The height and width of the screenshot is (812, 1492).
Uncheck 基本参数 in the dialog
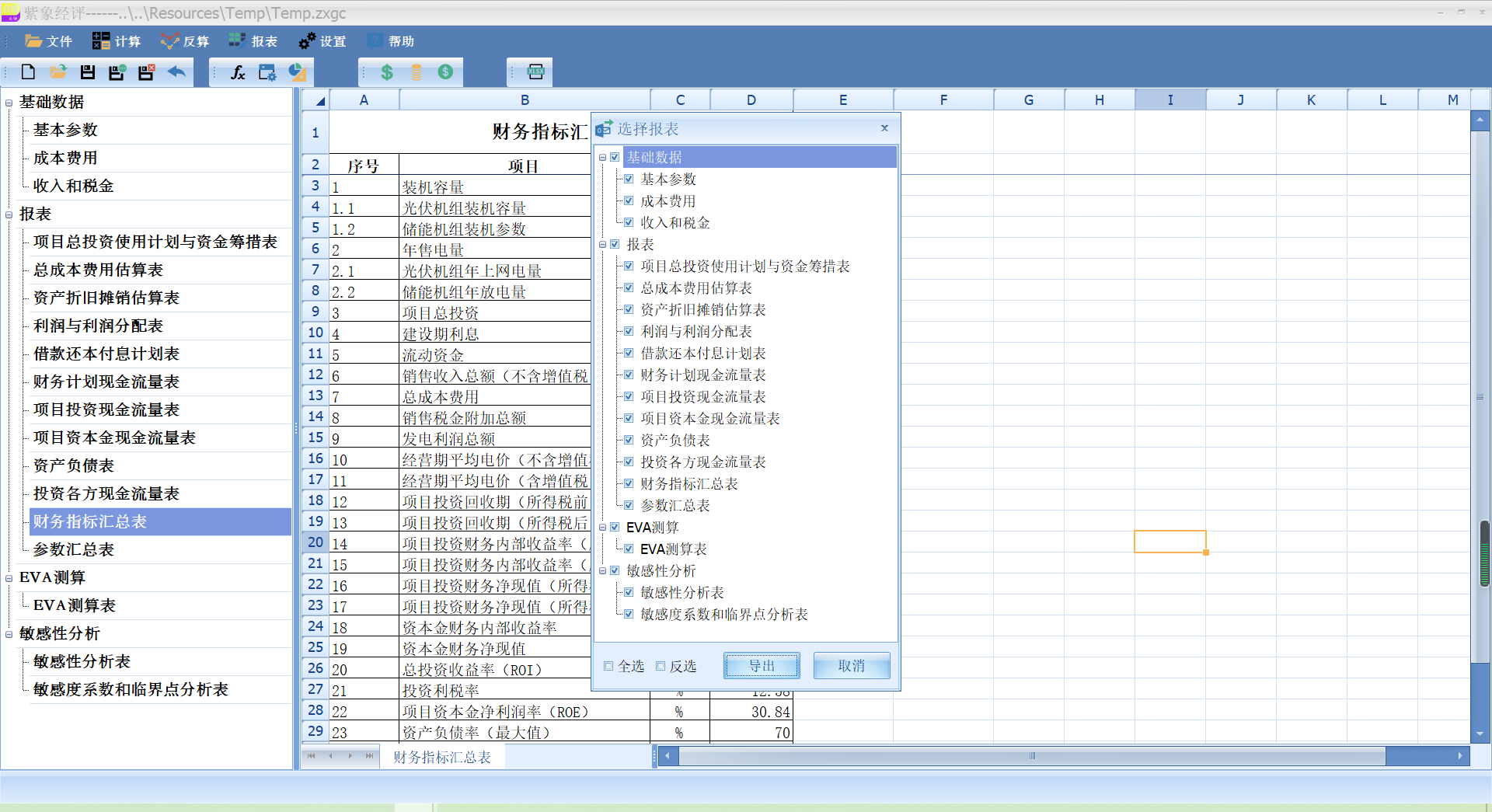(x=629, y=179)
